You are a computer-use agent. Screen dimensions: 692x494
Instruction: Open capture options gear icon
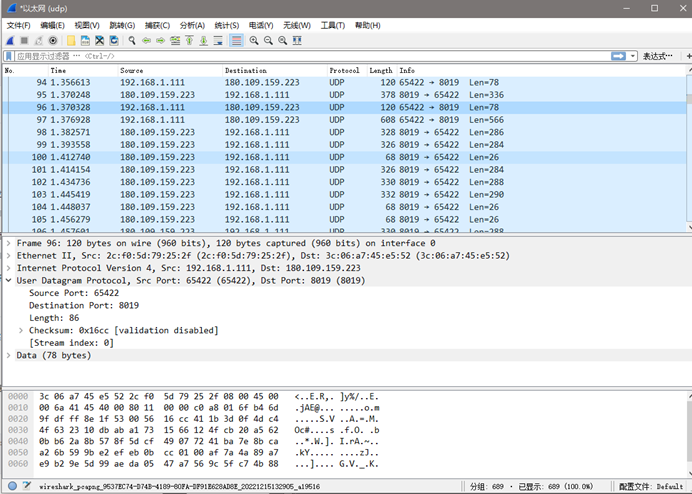point(53,41)
